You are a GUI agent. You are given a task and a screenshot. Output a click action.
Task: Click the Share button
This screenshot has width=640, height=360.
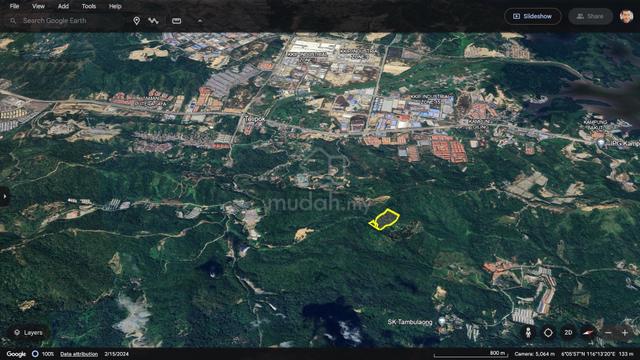pos(590,16)
